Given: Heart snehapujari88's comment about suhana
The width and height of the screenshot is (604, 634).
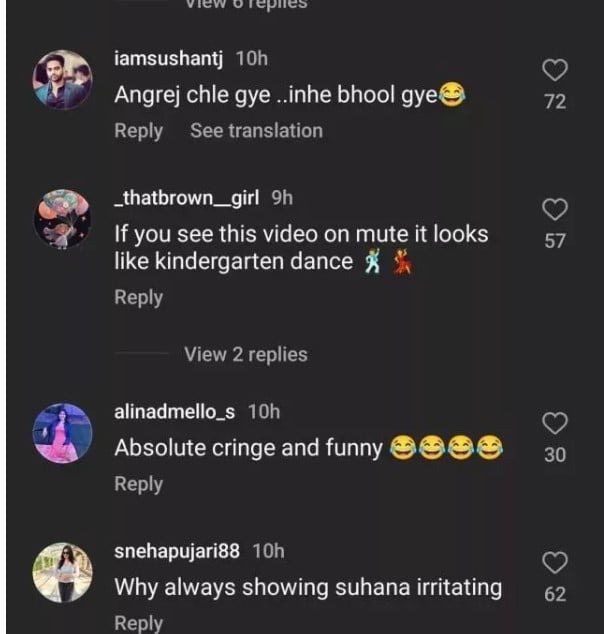Looking at the screenshot, I should [555, 562].
